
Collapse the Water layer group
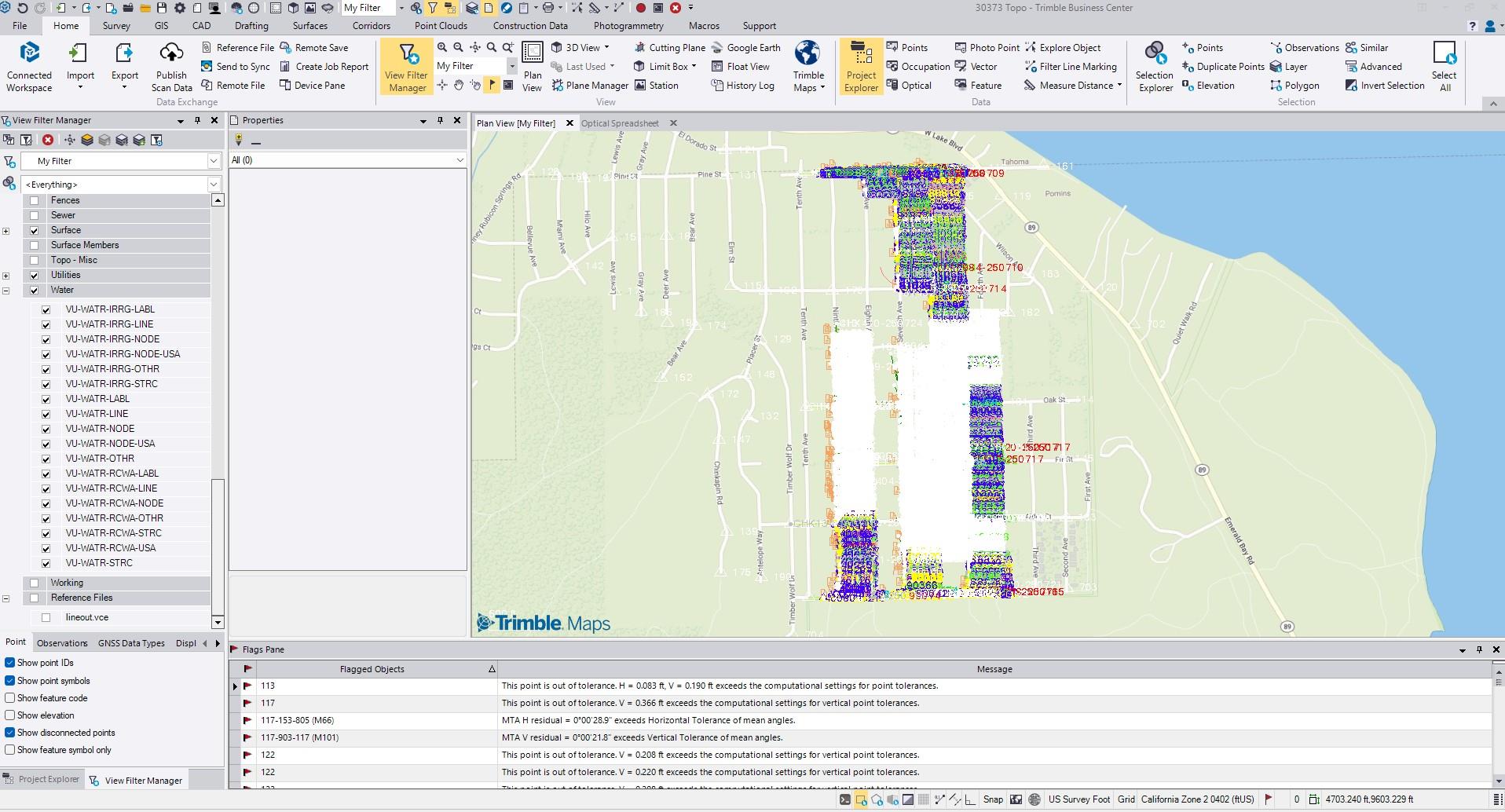(x=6, y=291)
